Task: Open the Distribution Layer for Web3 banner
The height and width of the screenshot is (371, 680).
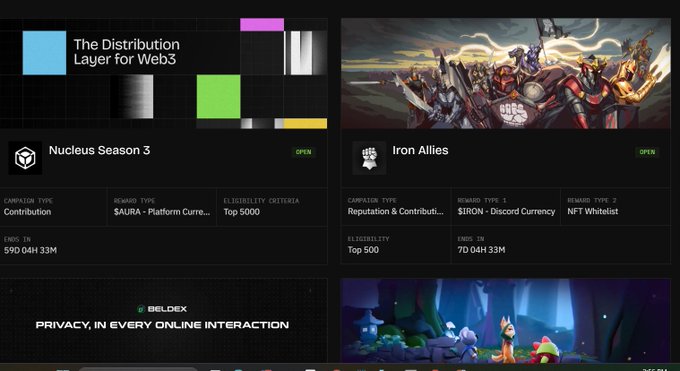Action: pyautogui.click(x=163, y=73)
